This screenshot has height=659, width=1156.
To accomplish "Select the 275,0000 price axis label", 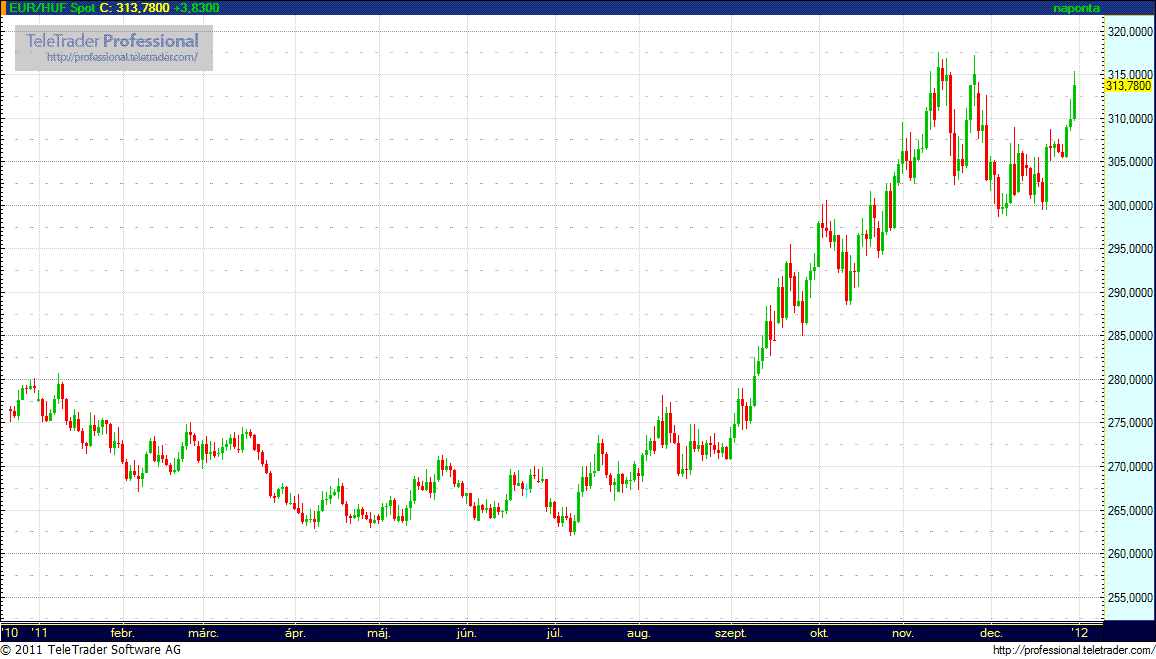I will (x=1129, y=423).
